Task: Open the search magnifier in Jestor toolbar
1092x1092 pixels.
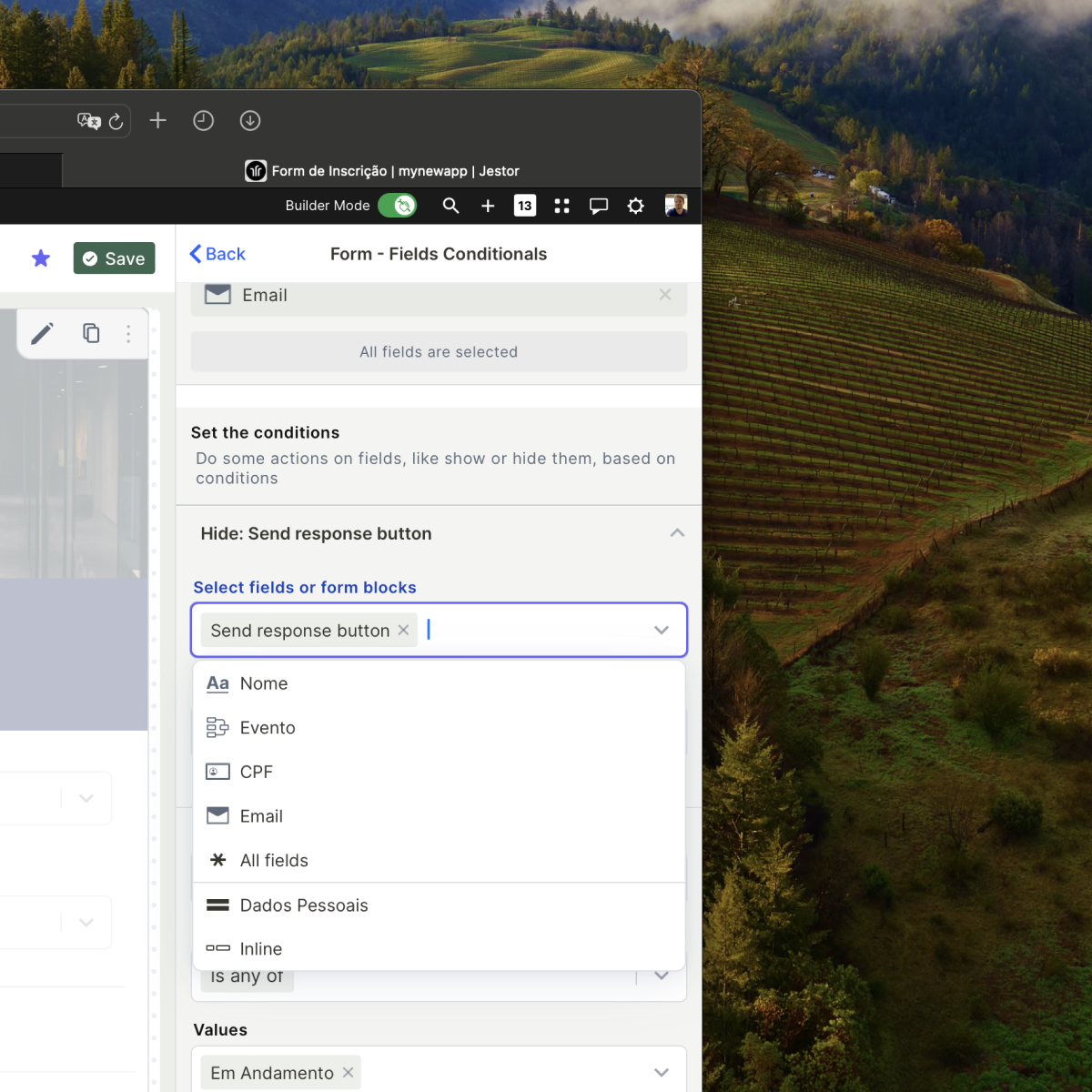Action: [450, 206]
